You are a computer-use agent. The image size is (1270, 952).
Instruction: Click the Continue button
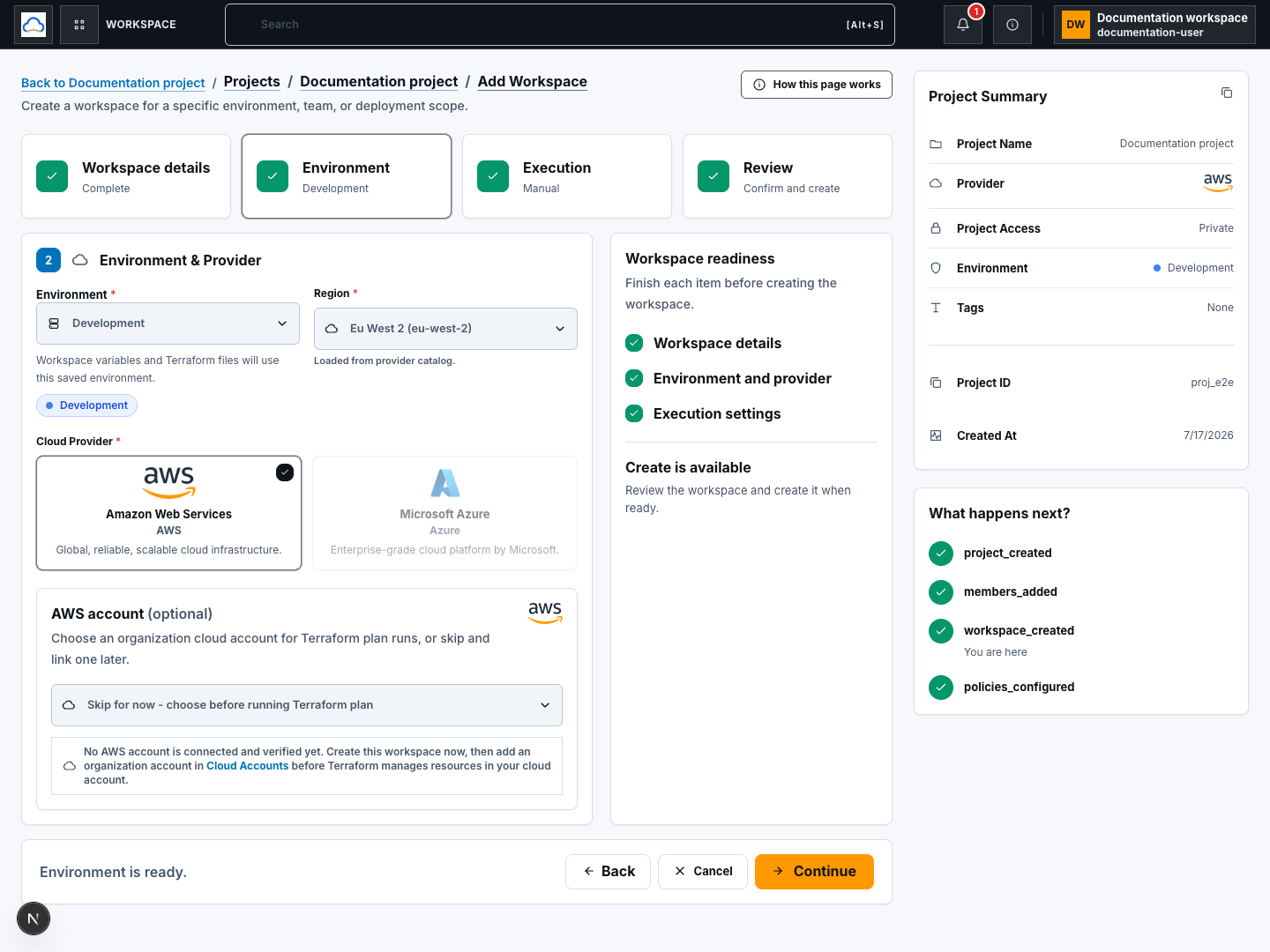814,872
